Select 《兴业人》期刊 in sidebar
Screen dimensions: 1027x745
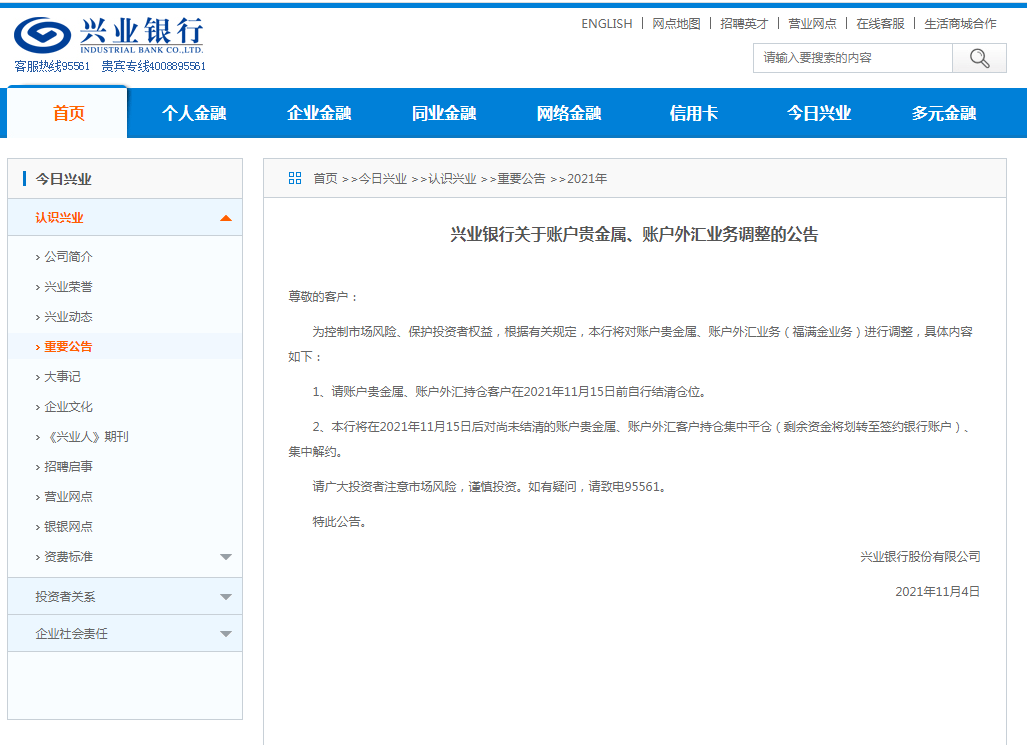(x=86, y=437)
